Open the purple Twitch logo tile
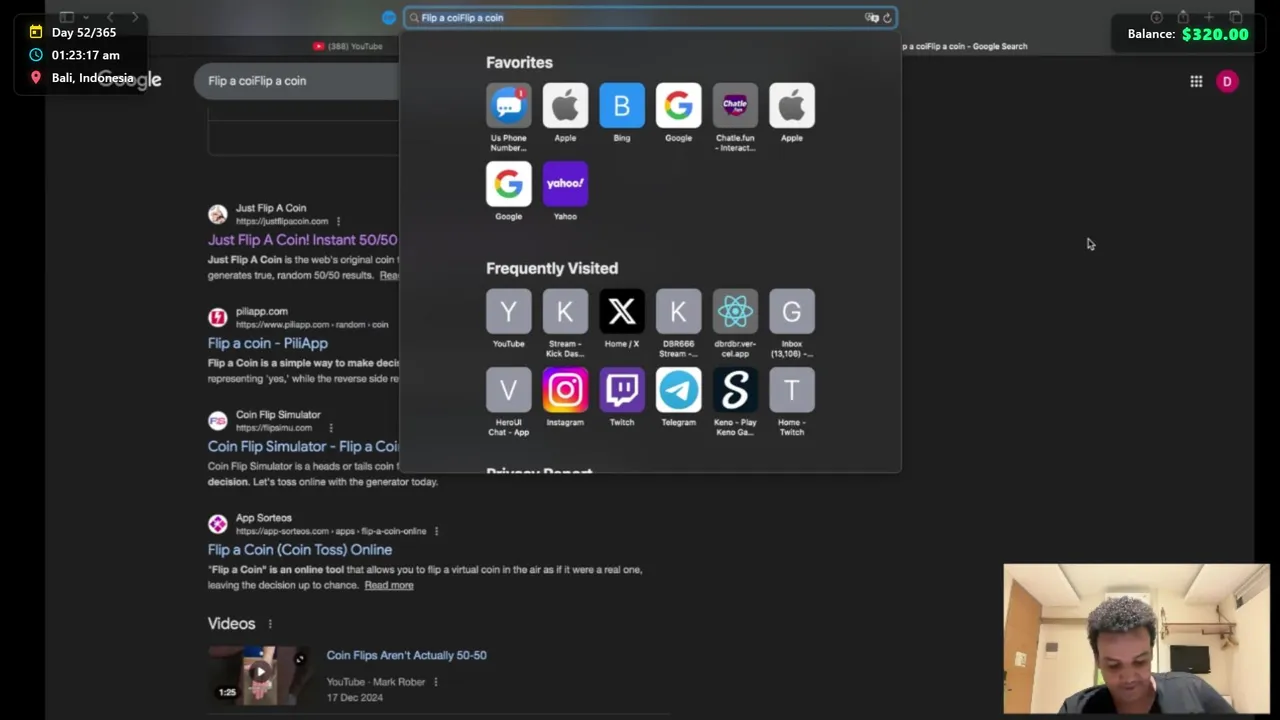This screenshot has height=720, width=1280. [x=622, y=390]
